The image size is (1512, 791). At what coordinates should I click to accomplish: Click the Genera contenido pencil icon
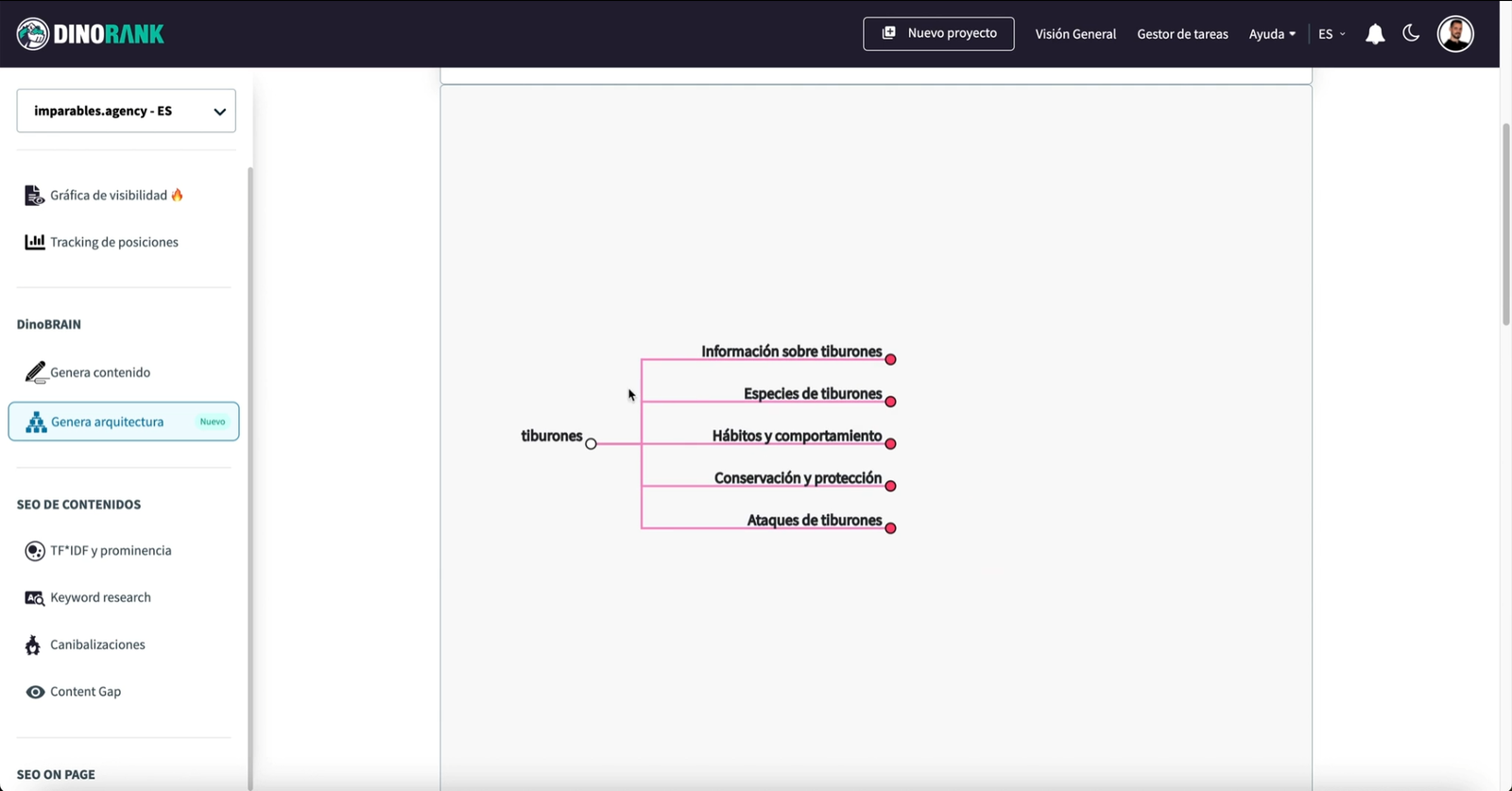click(x=35, y=372)
